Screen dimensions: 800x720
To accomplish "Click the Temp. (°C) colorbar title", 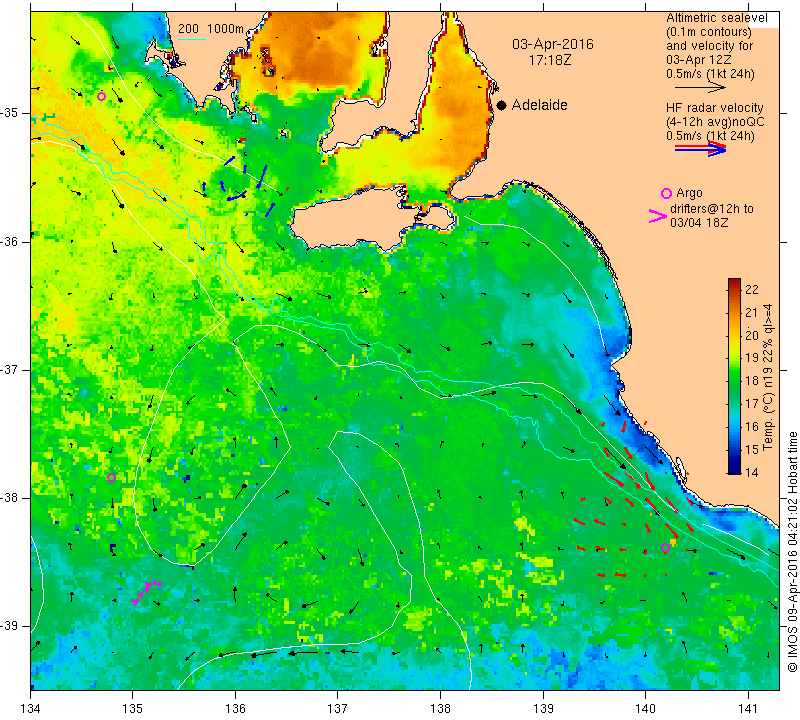I will pyautogui.click(x=768, y=378).
